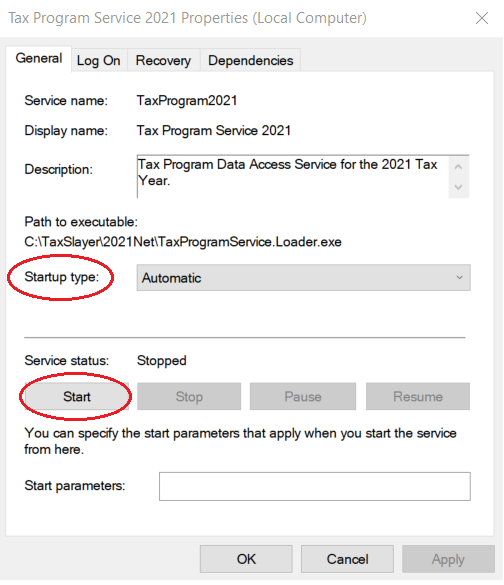
Task: Click the Apply button
Action: pos(448,559)
